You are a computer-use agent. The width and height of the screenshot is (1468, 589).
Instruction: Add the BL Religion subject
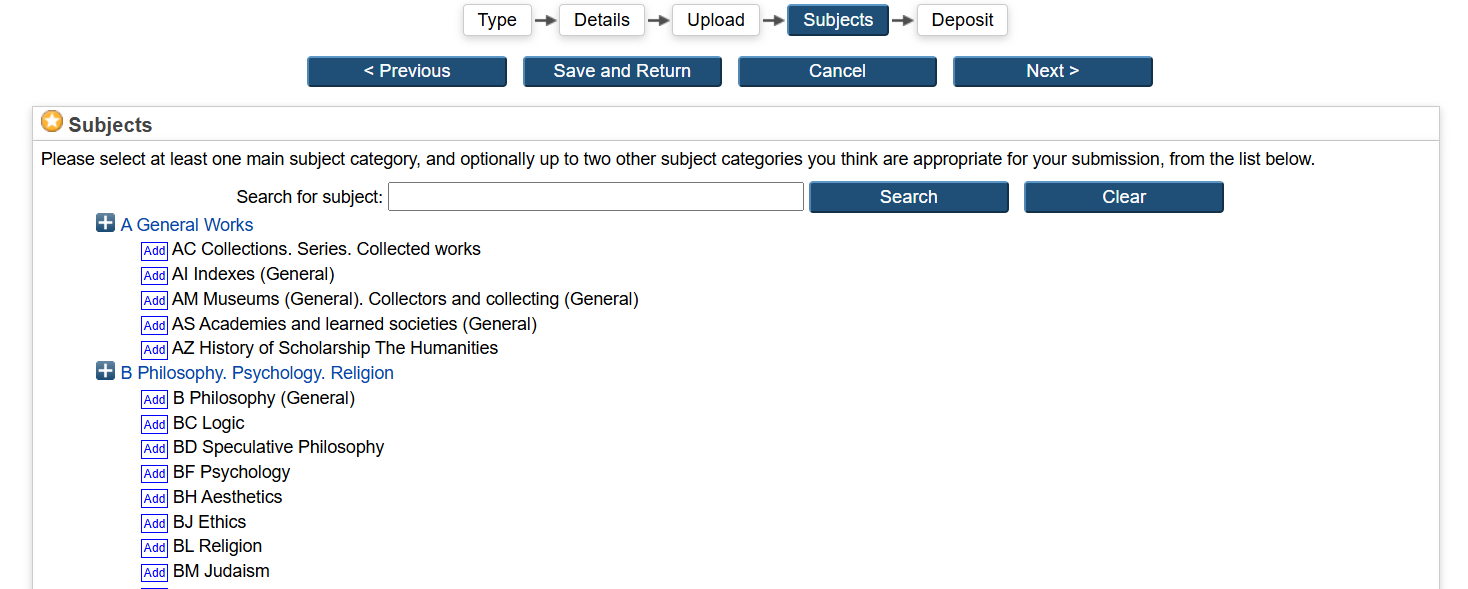click(x=154, y=547)
